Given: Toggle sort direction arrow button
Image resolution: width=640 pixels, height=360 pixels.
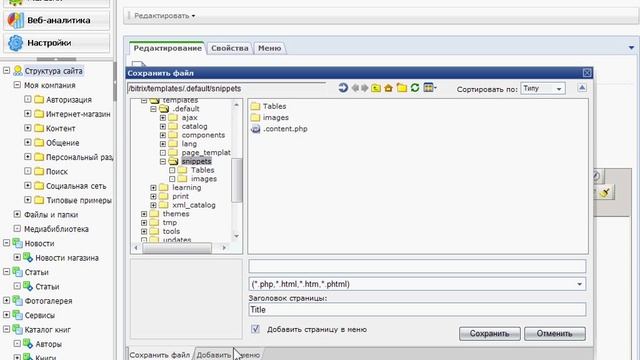Looking at the screenshot, I should (x=582, y=88).
